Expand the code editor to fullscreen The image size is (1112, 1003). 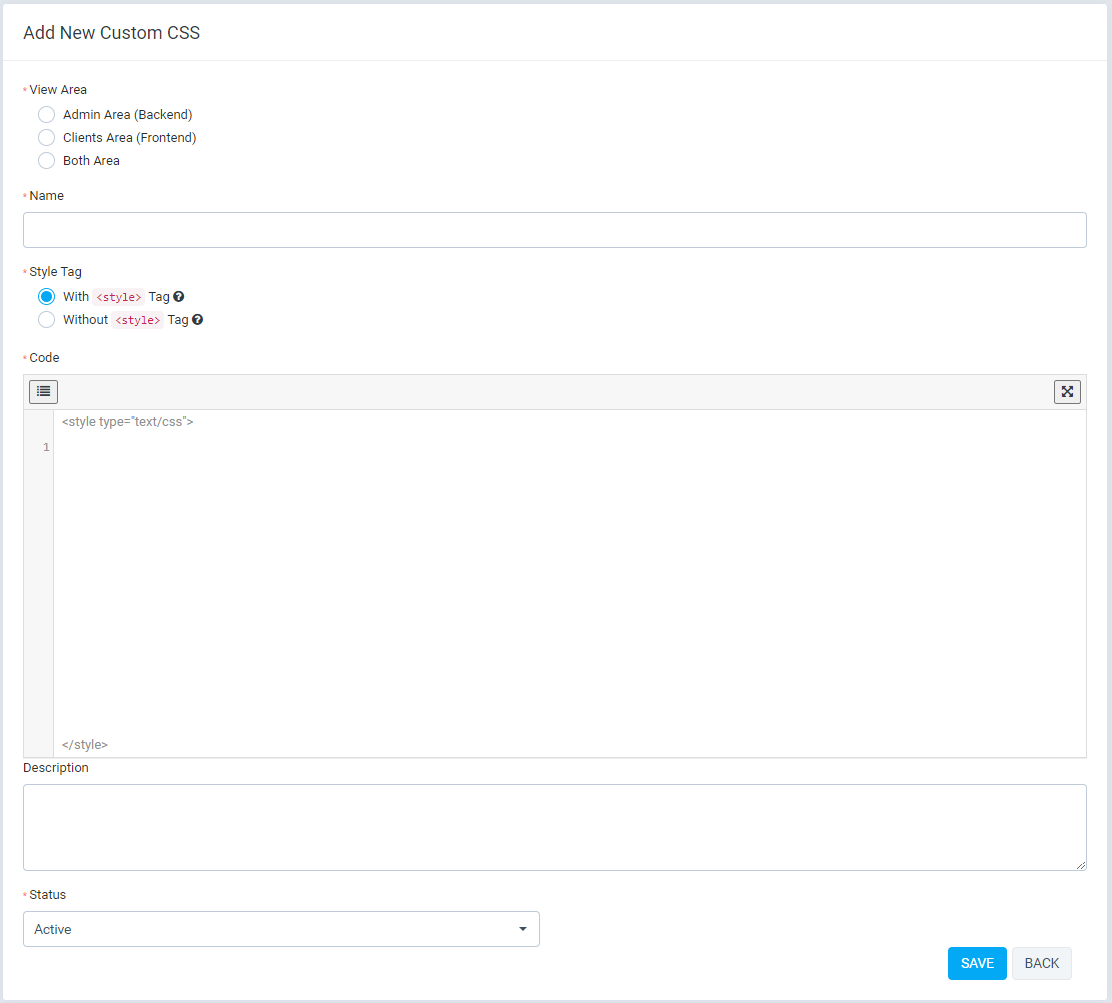tap(1067, 391)
